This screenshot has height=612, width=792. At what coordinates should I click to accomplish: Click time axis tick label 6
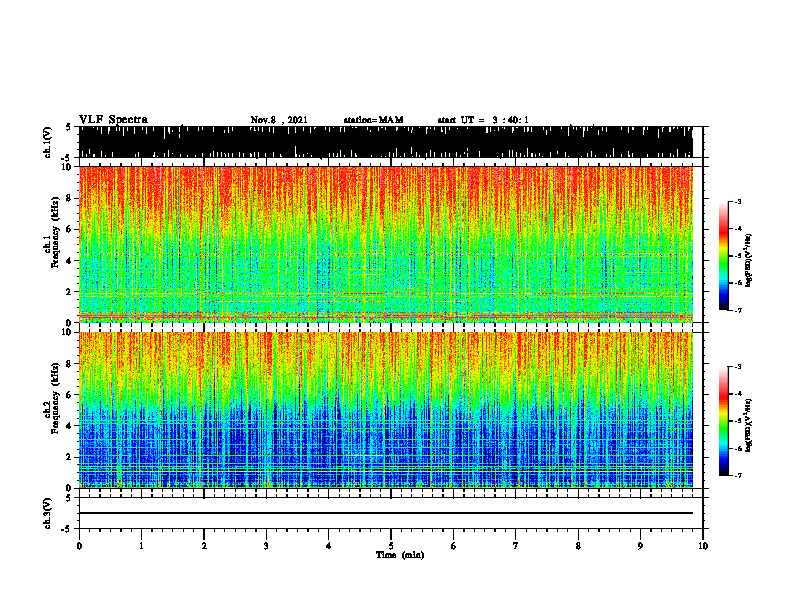[x=454, y=546]
